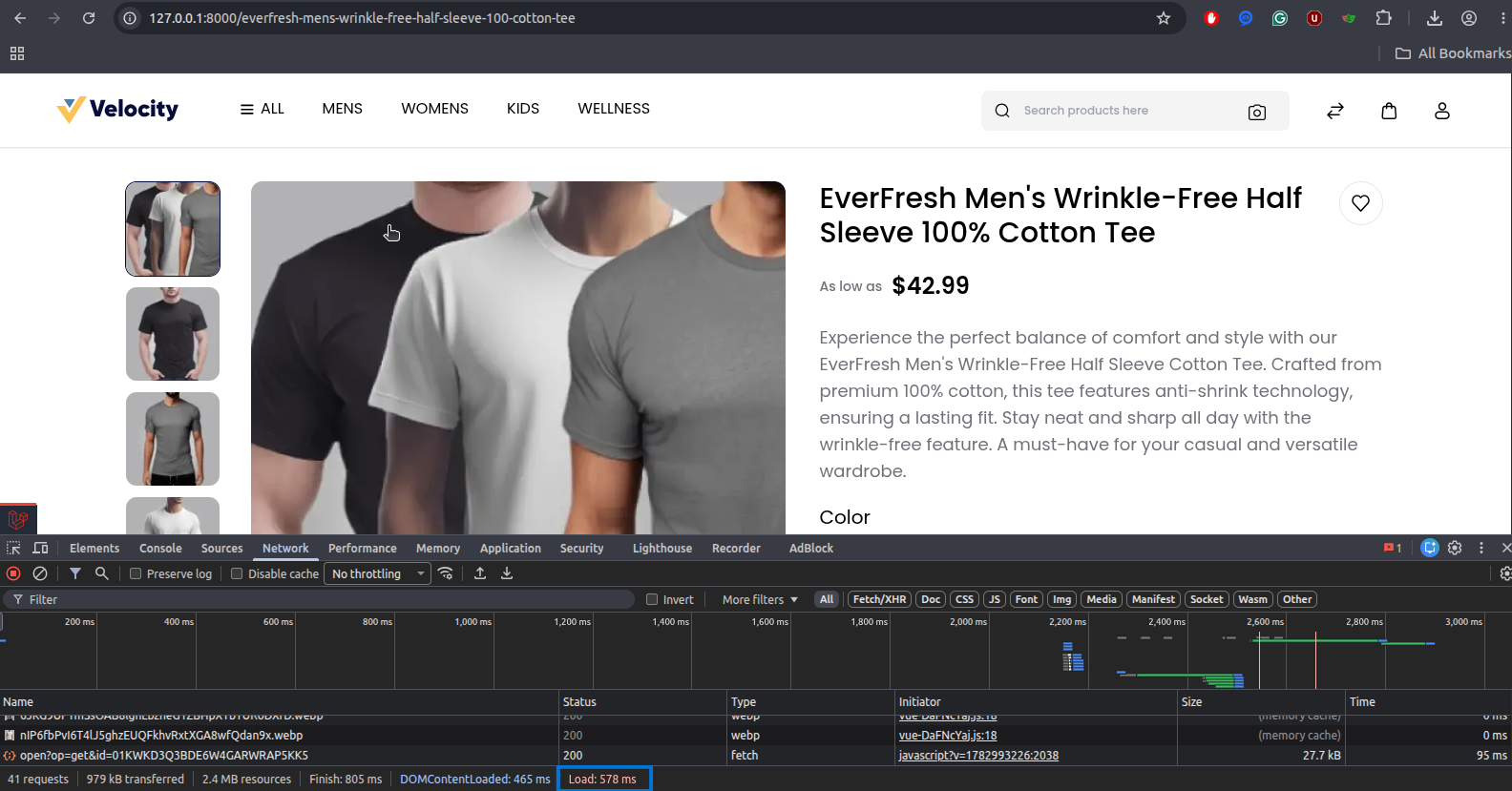Go to the KIDS category
This screenshot has width=1512, height=791.
pyautogui.click(x=523, y=109)
